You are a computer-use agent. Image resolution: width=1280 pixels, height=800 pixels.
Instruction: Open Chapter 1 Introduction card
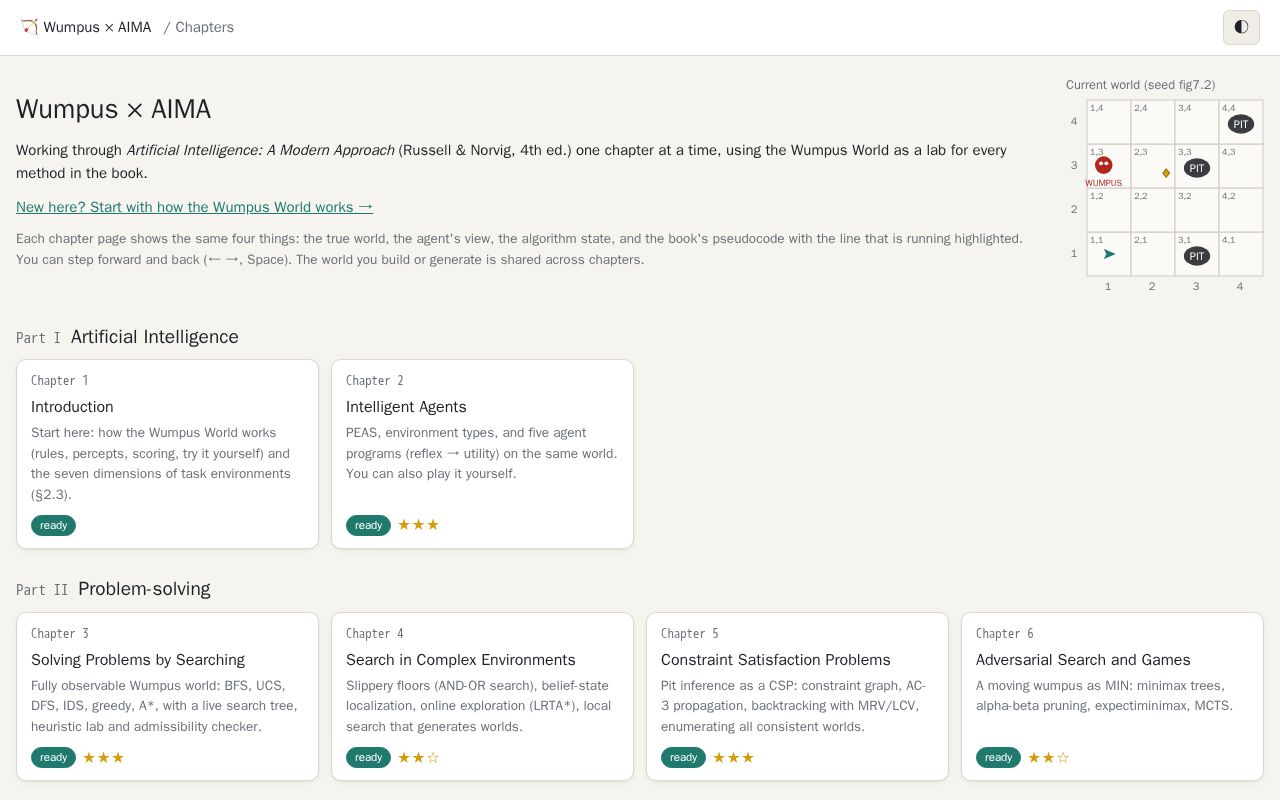pyautogui.click(x=167, y=454)
